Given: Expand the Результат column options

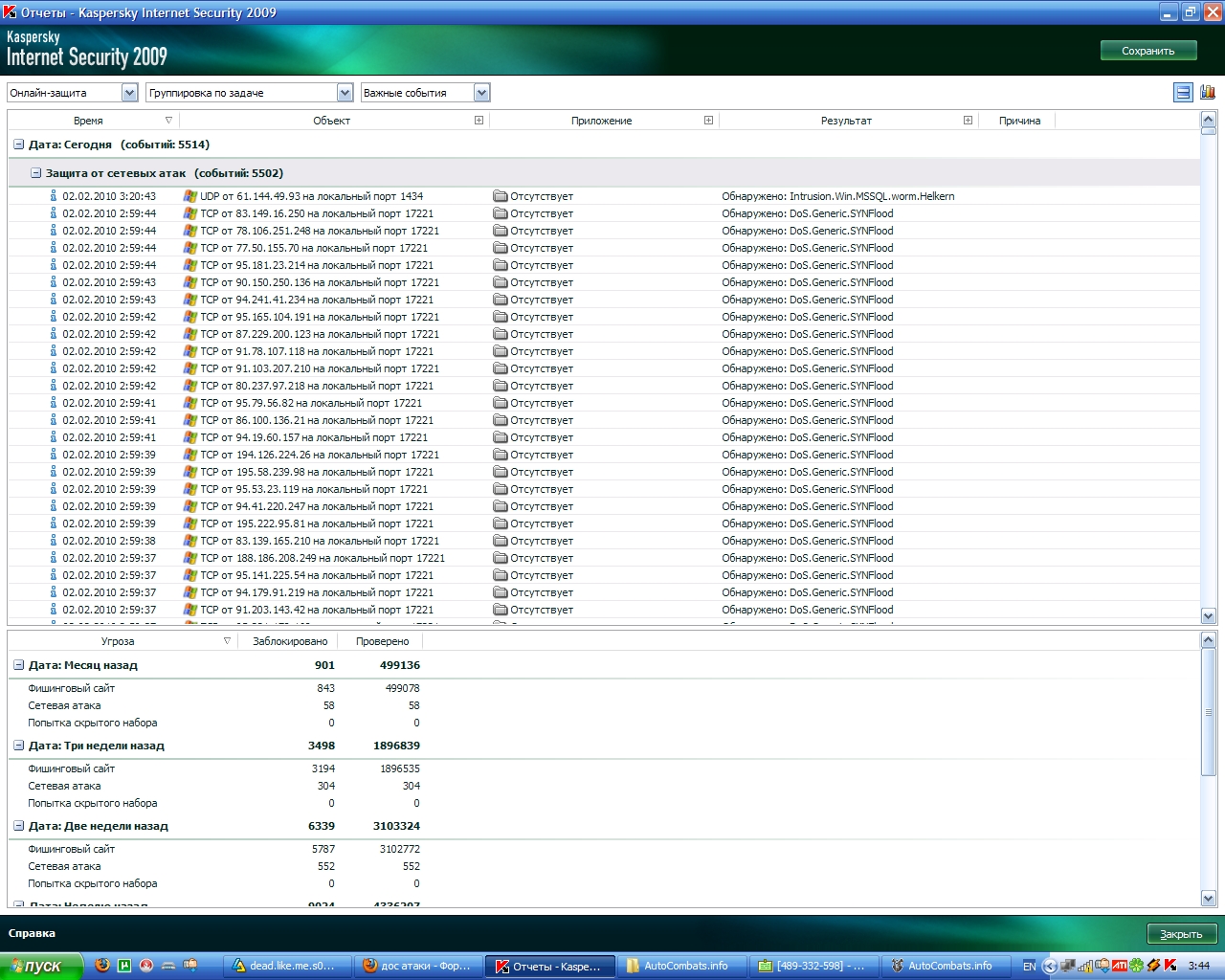Looking at the screenshot, I should [968, 121].
